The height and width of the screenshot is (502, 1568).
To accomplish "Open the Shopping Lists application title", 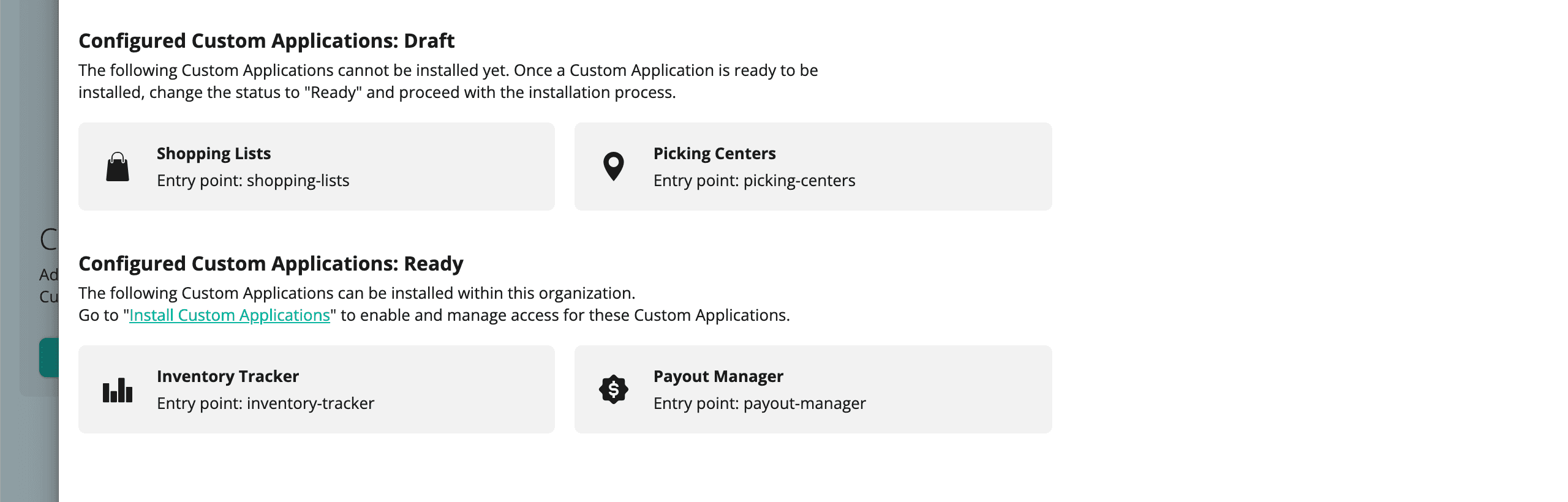I will pos(214,154).
